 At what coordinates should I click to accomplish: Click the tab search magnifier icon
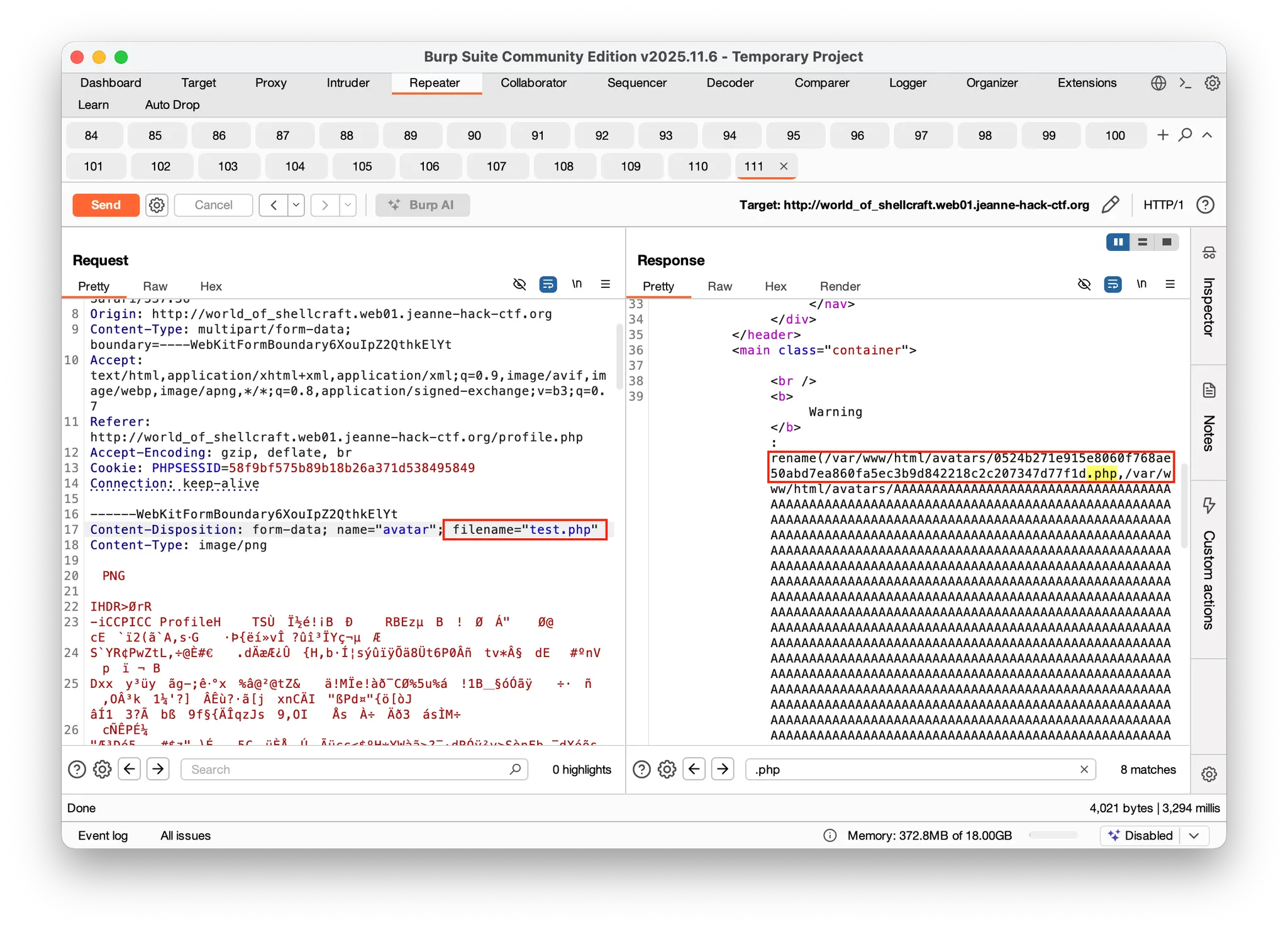tap(1185, 135)
